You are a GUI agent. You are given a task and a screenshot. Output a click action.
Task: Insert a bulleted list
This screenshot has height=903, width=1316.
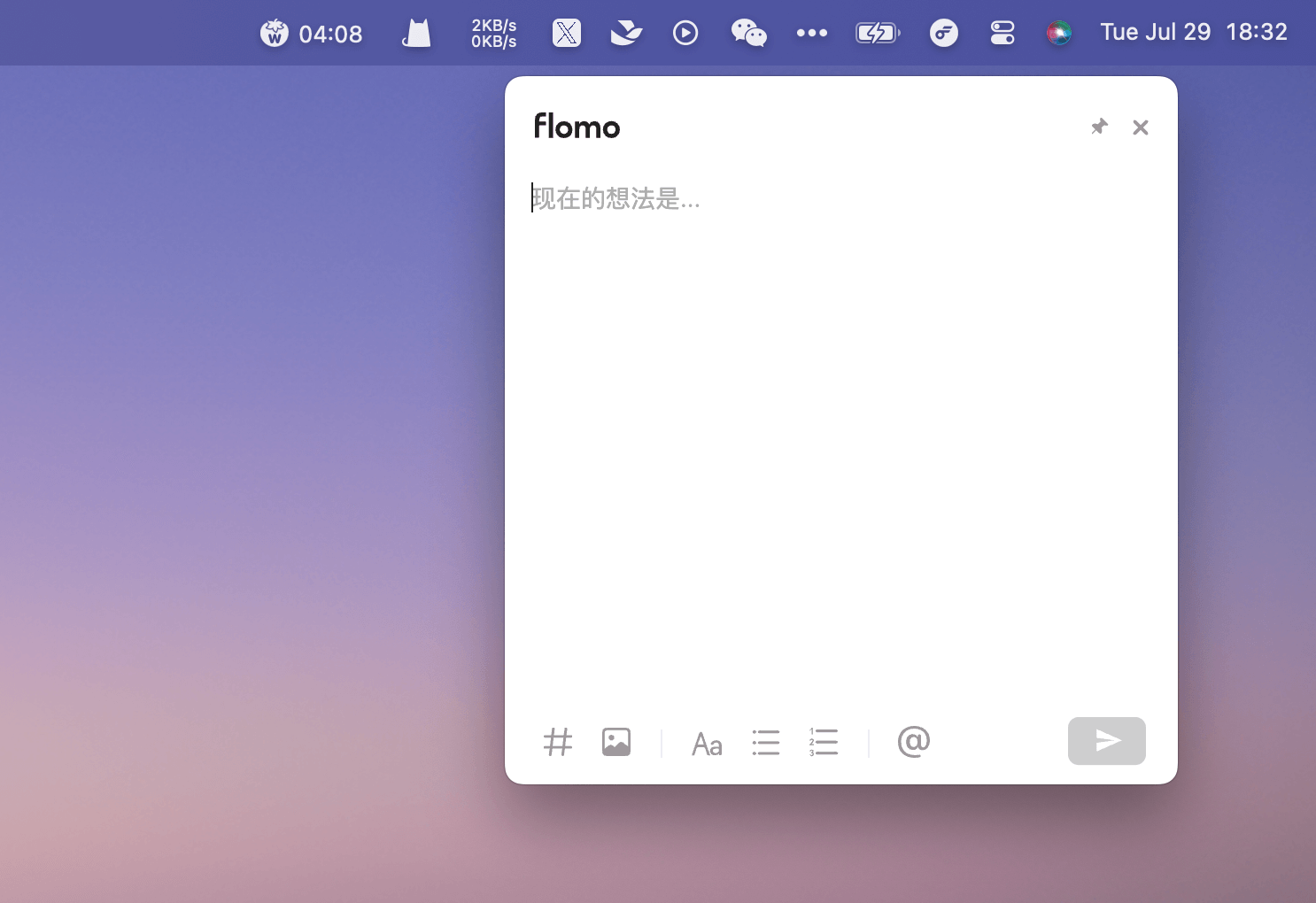coord(766,742)
